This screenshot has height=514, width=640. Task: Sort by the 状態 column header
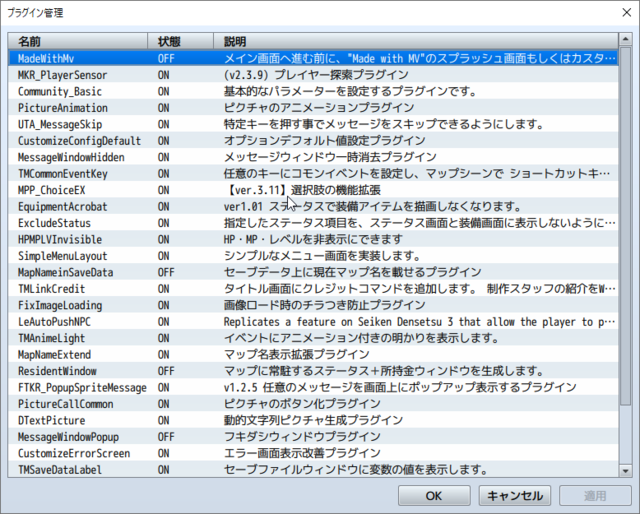[x=180, y=41]
